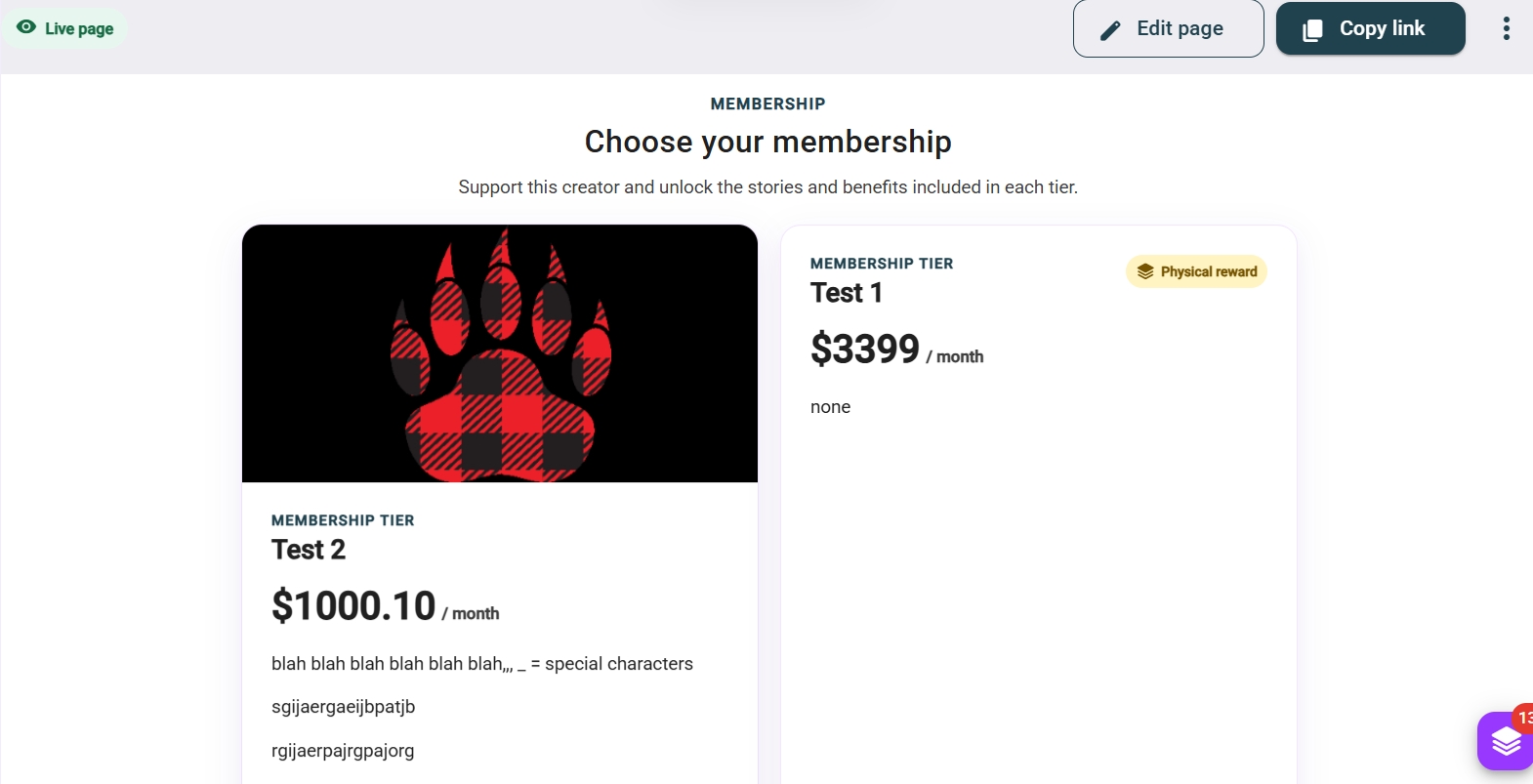
Task: Click the eye icon beside Live page
Action: coord(26,27)
